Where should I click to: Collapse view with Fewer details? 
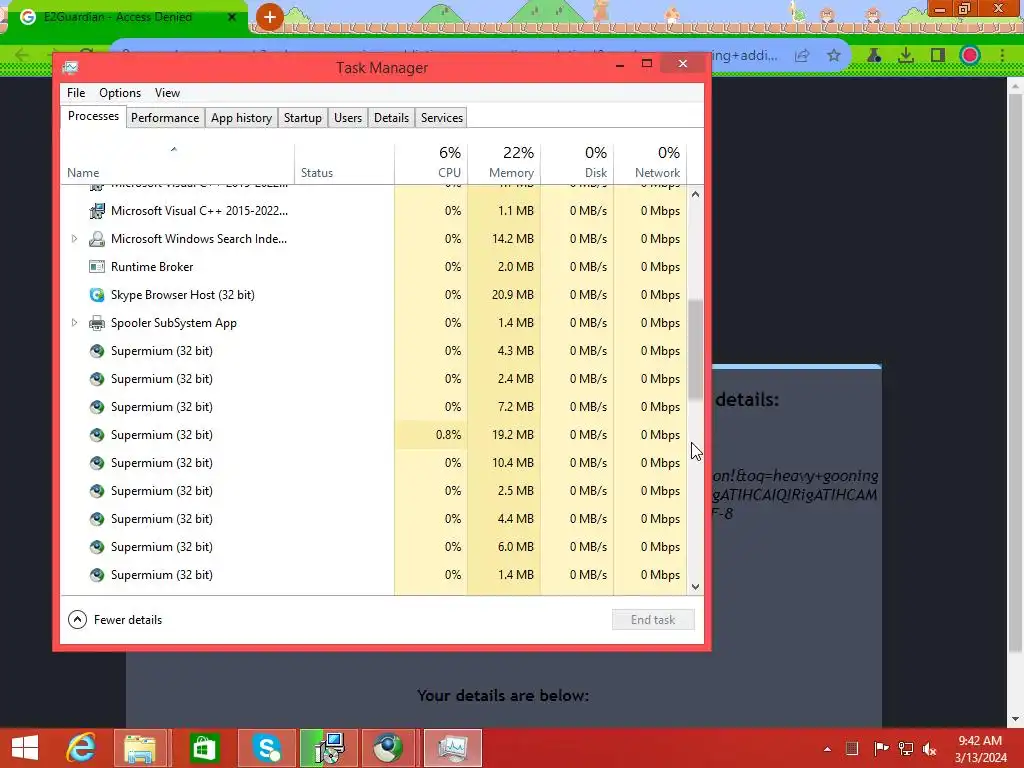pos(115,620)
